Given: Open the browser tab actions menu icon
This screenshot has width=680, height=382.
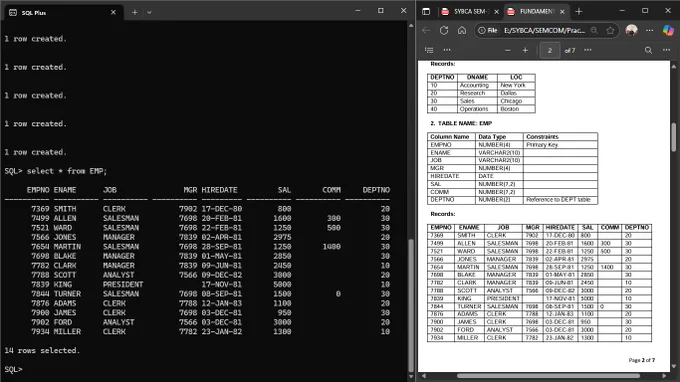Looking at the screenshot, I should point(426,12).
